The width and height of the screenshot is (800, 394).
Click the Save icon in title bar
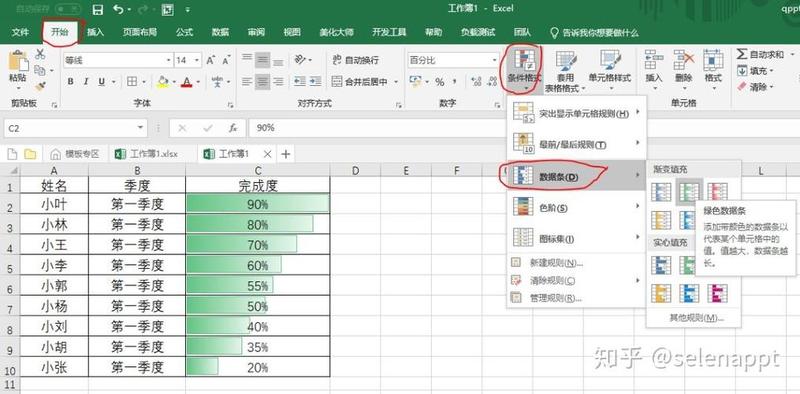click(x=98, y=9)
